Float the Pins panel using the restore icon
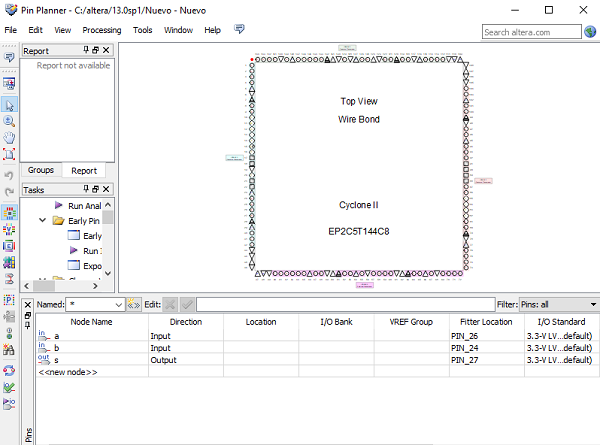 click(x=28, y=316)
